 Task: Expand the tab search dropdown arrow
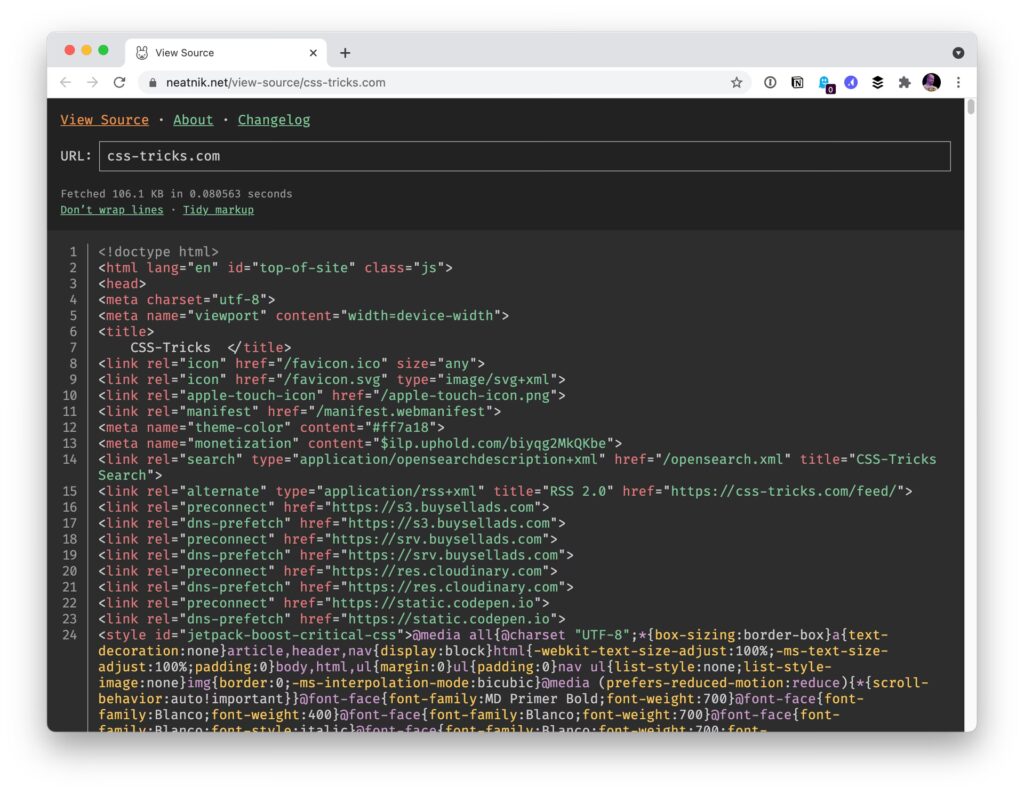point(957,53)
